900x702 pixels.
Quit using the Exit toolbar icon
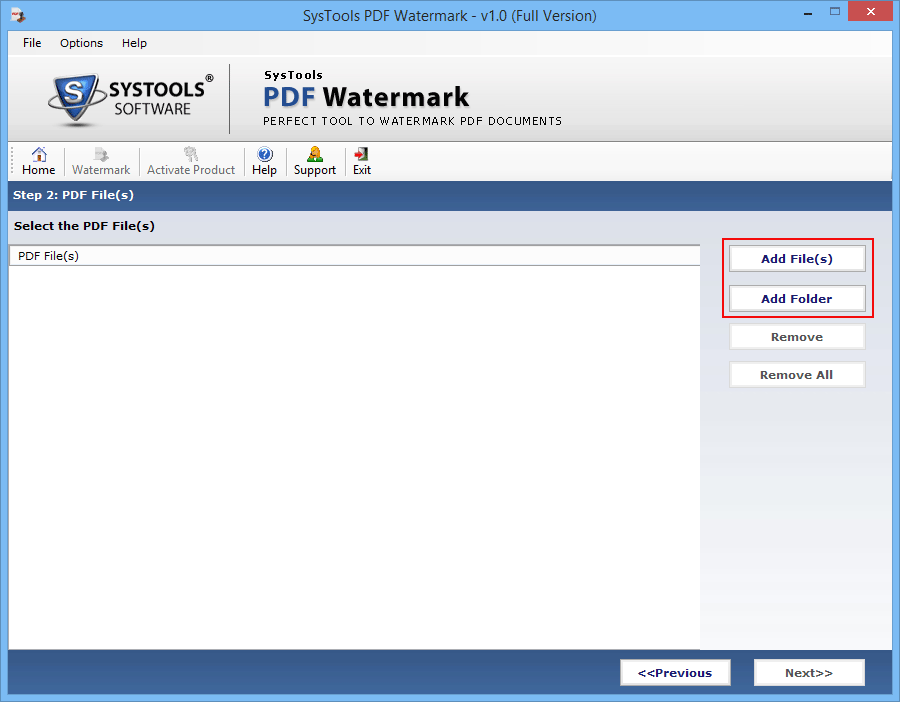(362, 161)
